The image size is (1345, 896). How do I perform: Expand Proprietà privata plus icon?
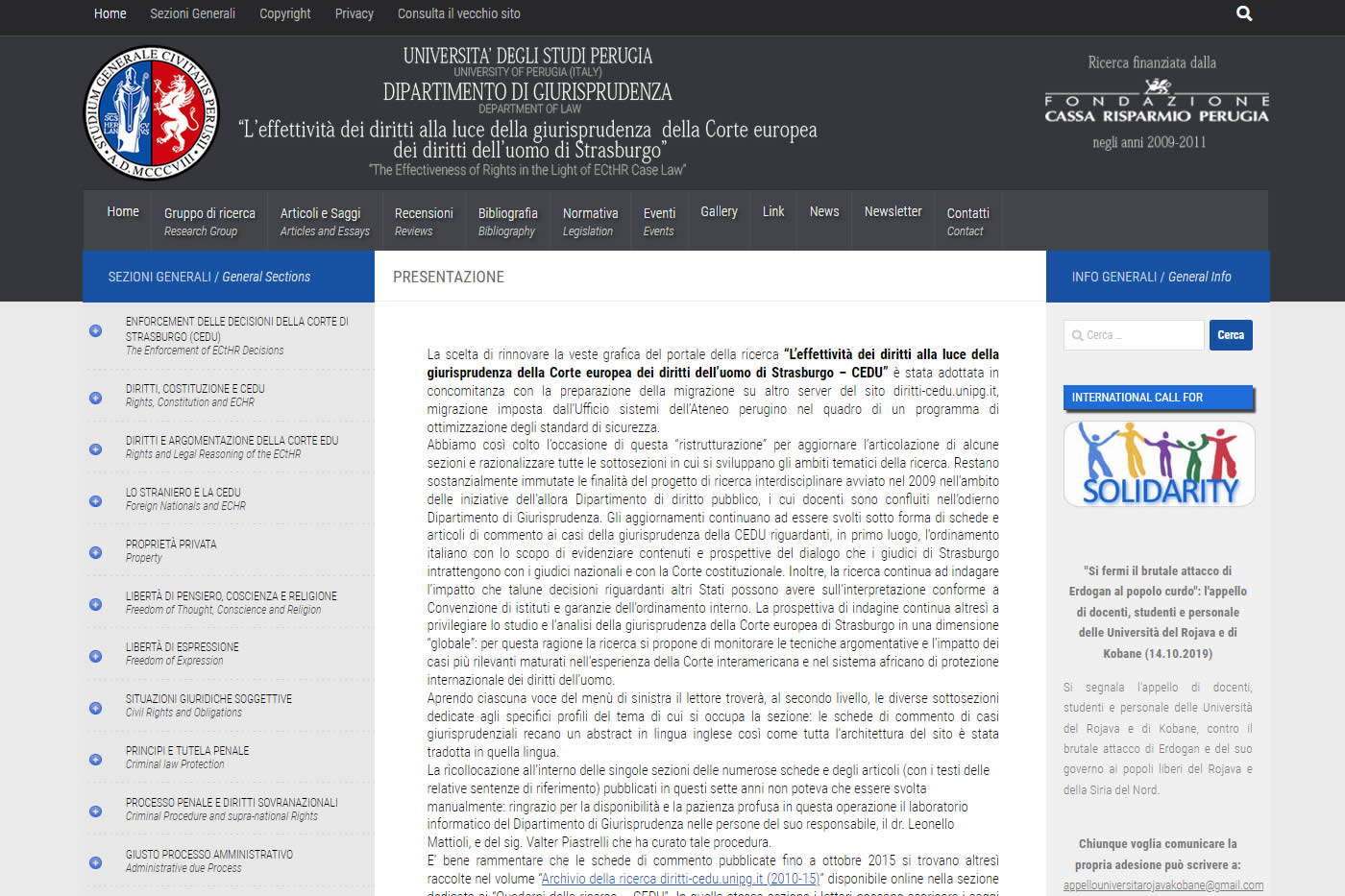(95, 552)
